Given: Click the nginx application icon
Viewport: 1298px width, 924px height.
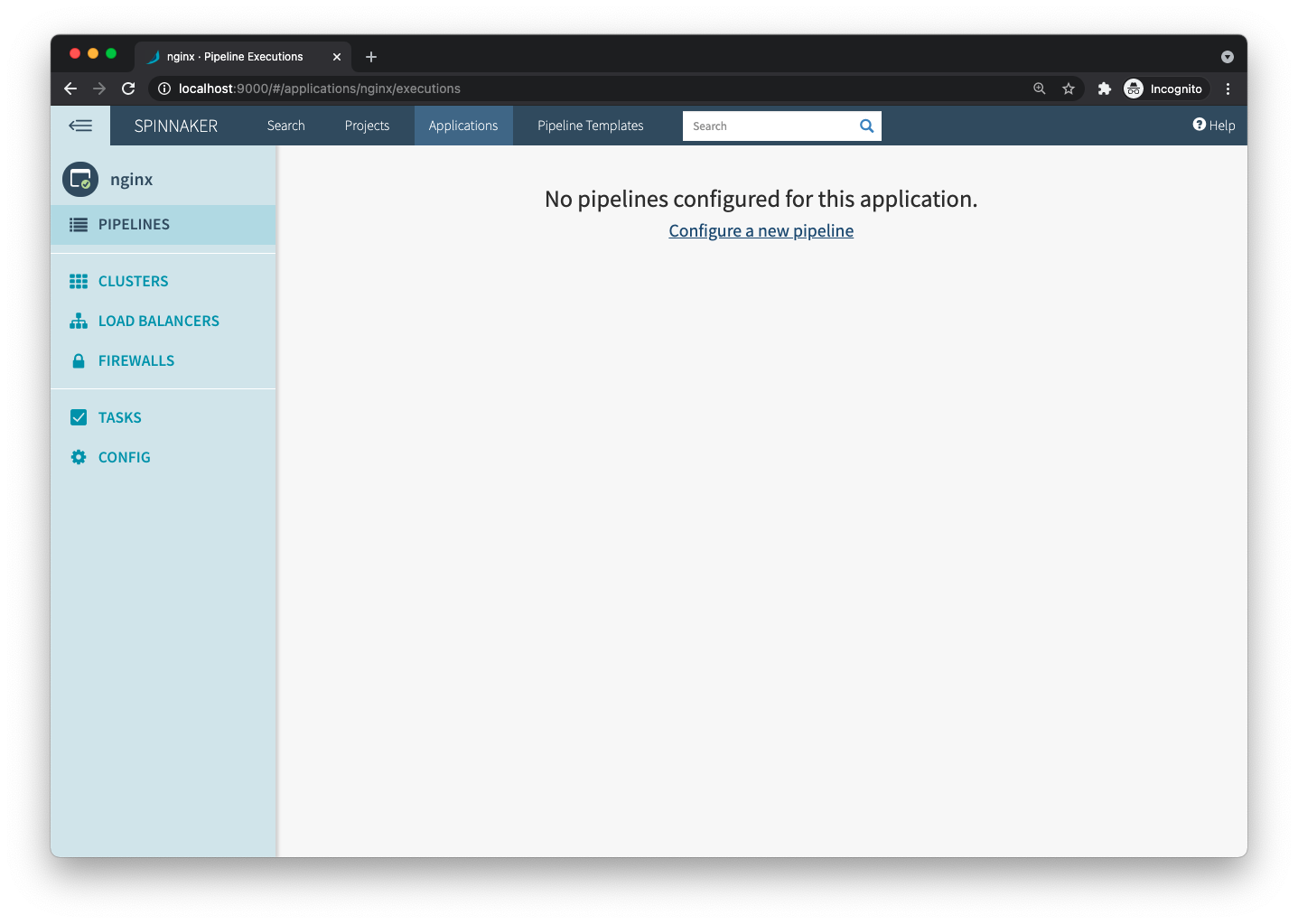Looking at the screenshot, I should pyautogui.click(x=80, y=179).
